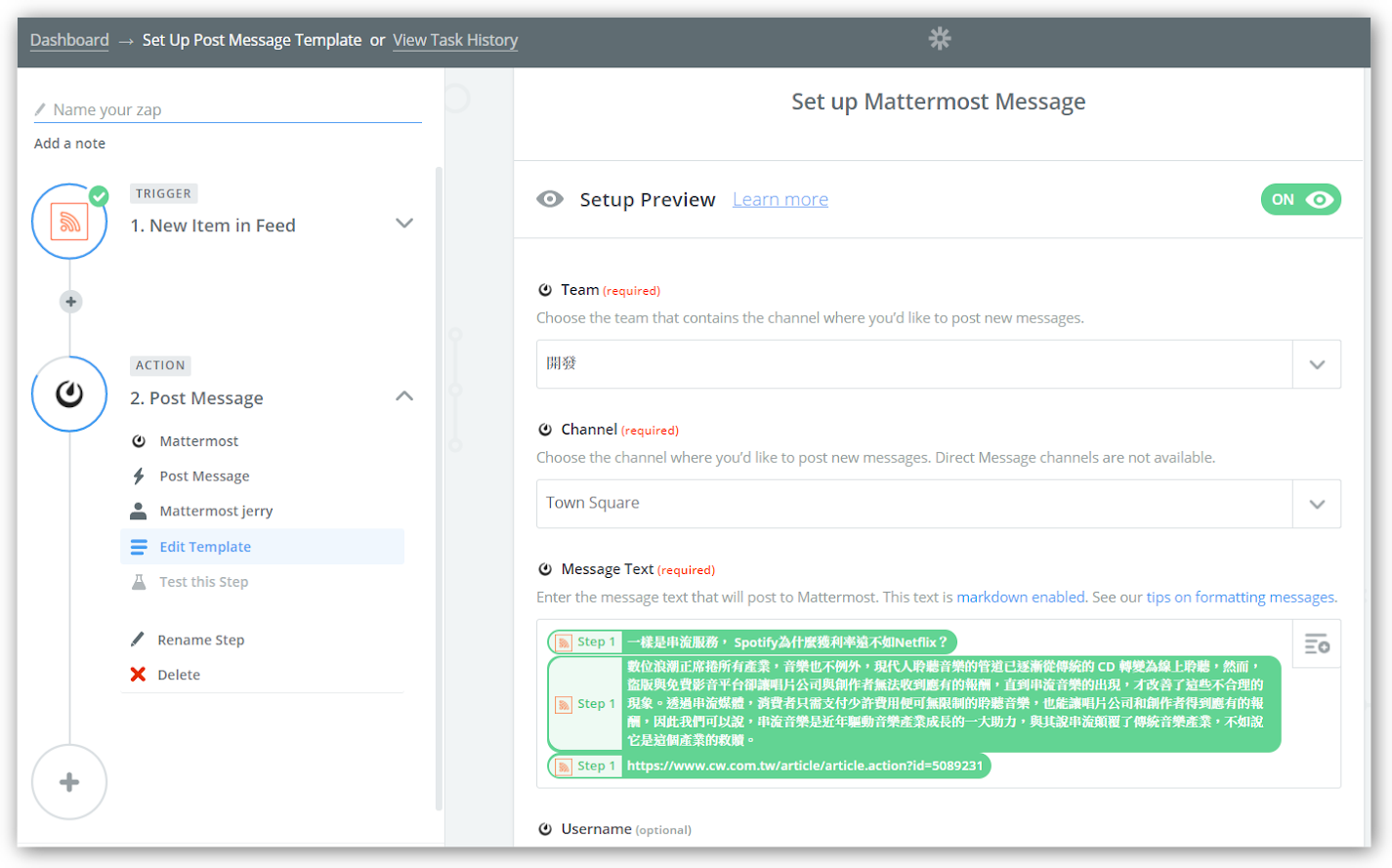Click the eye icon beside Setup Preview

click(x=550, y=199)
